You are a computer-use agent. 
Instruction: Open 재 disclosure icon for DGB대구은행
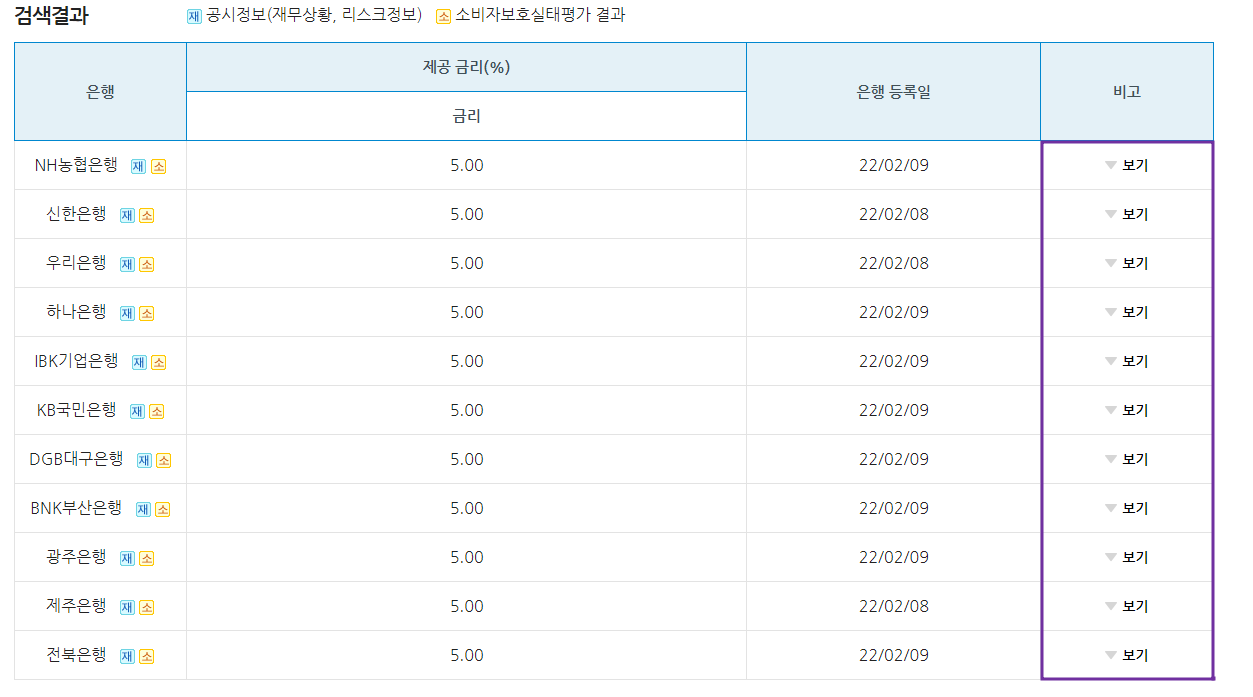coord(144,460)
